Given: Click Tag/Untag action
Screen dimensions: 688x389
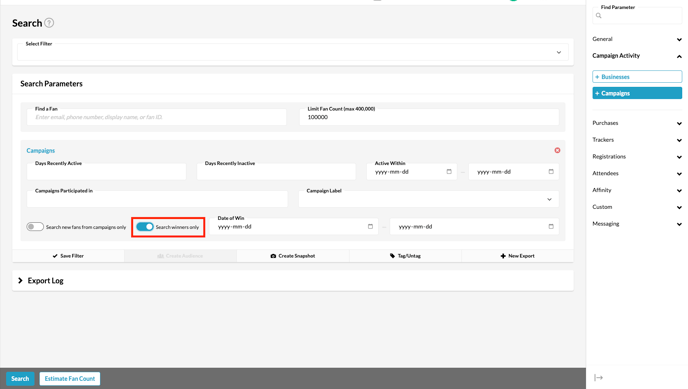Looking at the screenshot, I should point(405,256).
